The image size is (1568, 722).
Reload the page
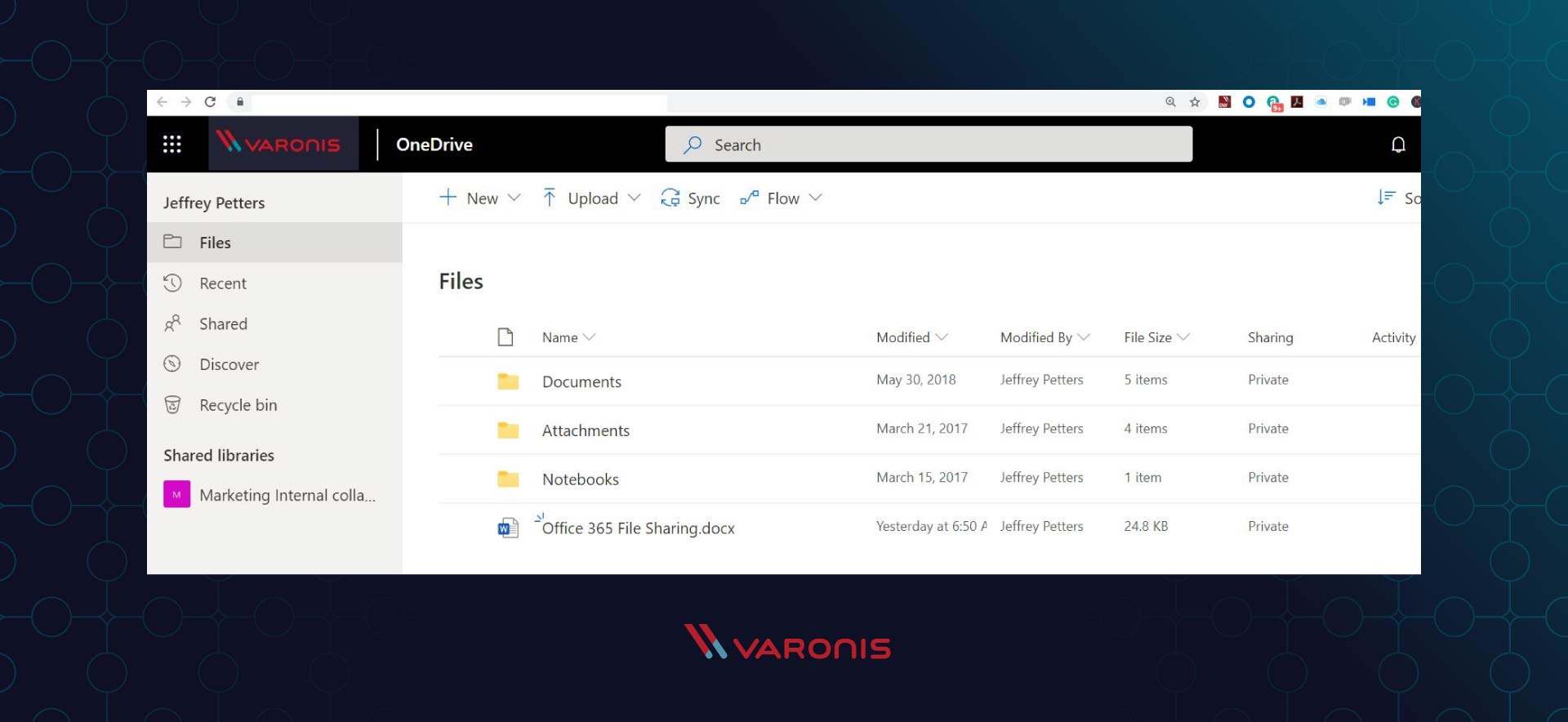point(210,102)
